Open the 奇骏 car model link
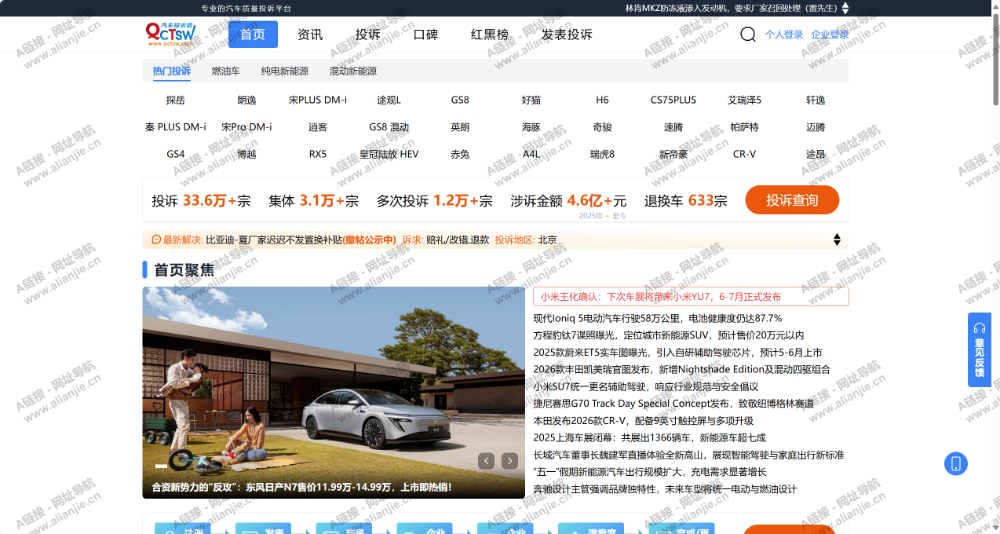This screenshot has width=1000, height=534. 602,127
